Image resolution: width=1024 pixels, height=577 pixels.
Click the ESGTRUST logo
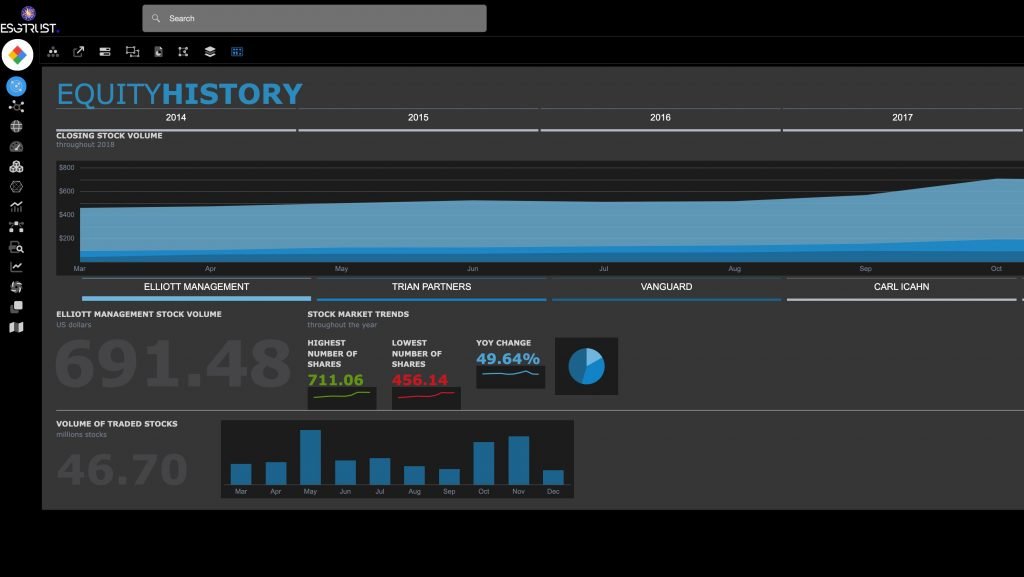click(x=29, y=20)
